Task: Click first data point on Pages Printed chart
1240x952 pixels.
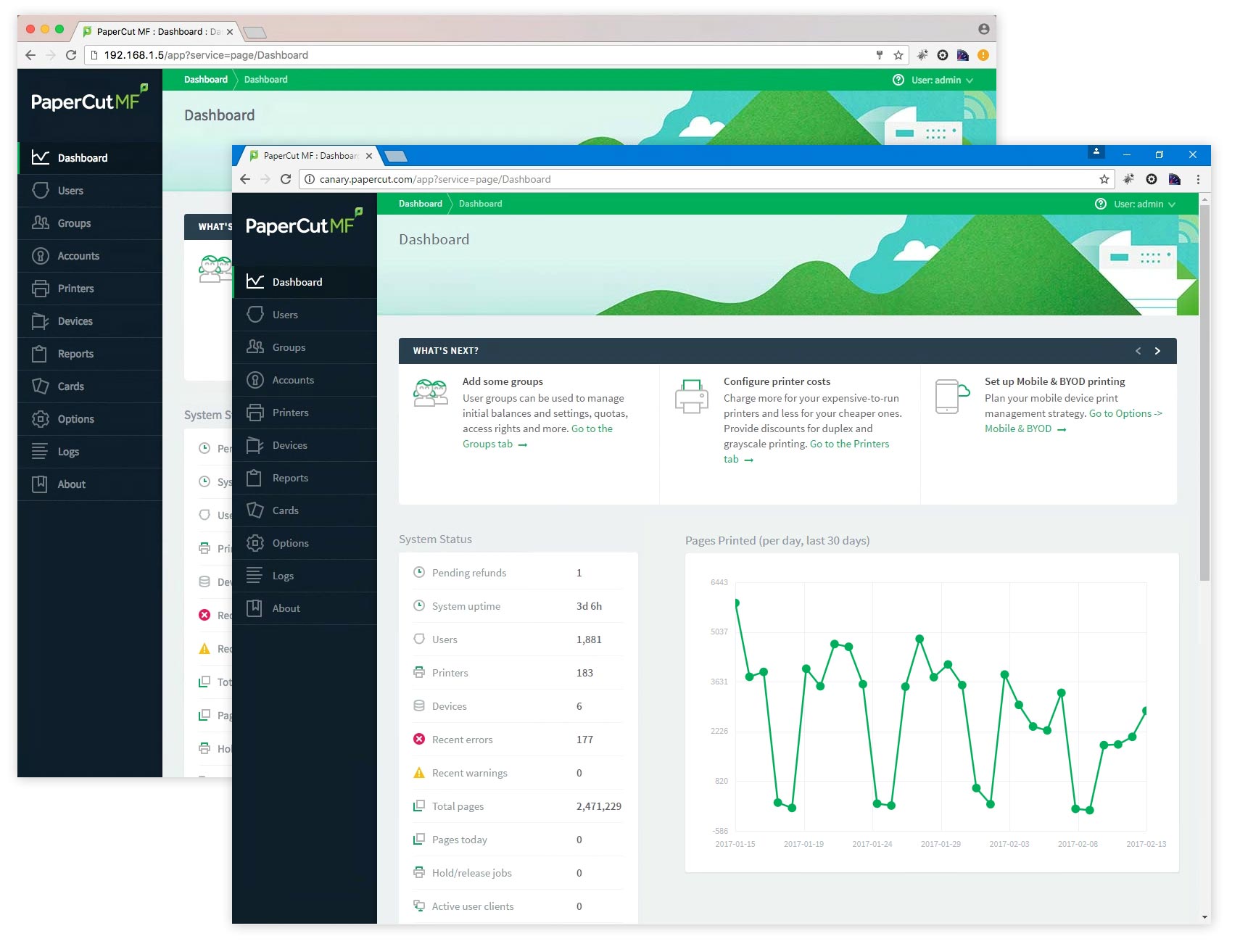Action: click(x=736, y=603)
